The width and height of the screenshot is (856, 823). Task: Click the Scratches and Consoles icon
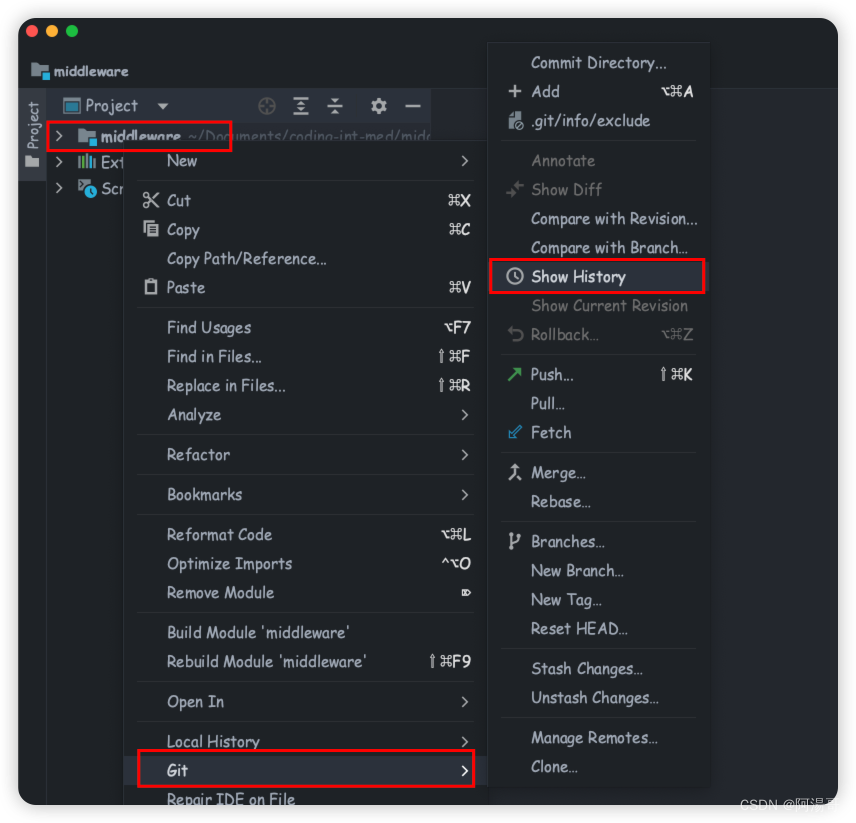coord(87,188)
